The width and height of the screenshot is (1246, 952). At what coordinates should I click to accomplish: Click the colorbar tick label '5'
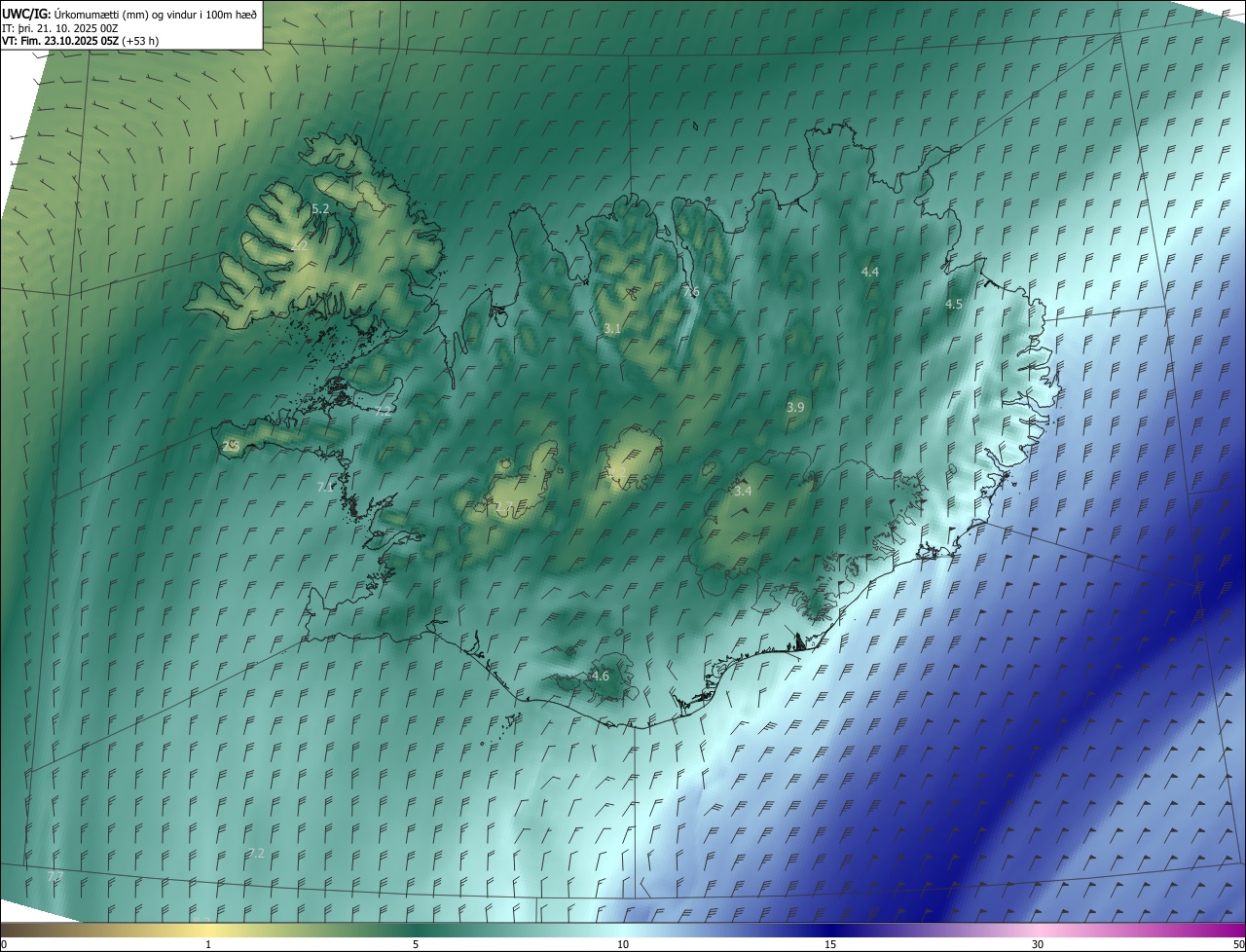click(416, 944)
